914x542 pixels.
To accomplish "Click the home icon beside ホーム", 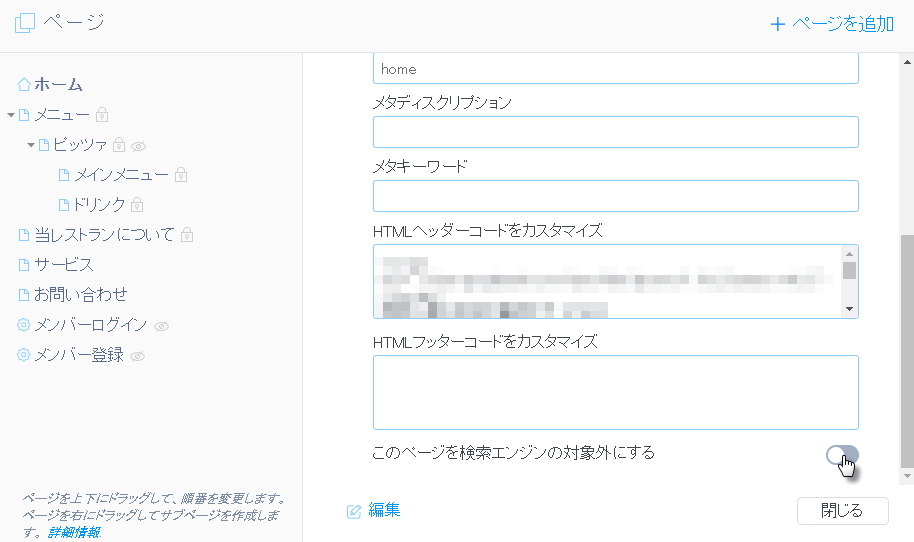I will point(24,85).
